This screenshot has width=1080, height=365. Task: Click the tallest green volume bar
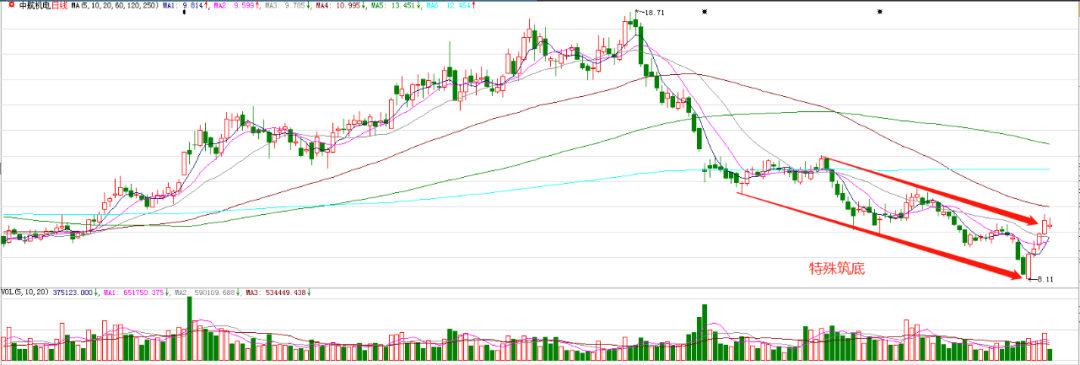189,327
